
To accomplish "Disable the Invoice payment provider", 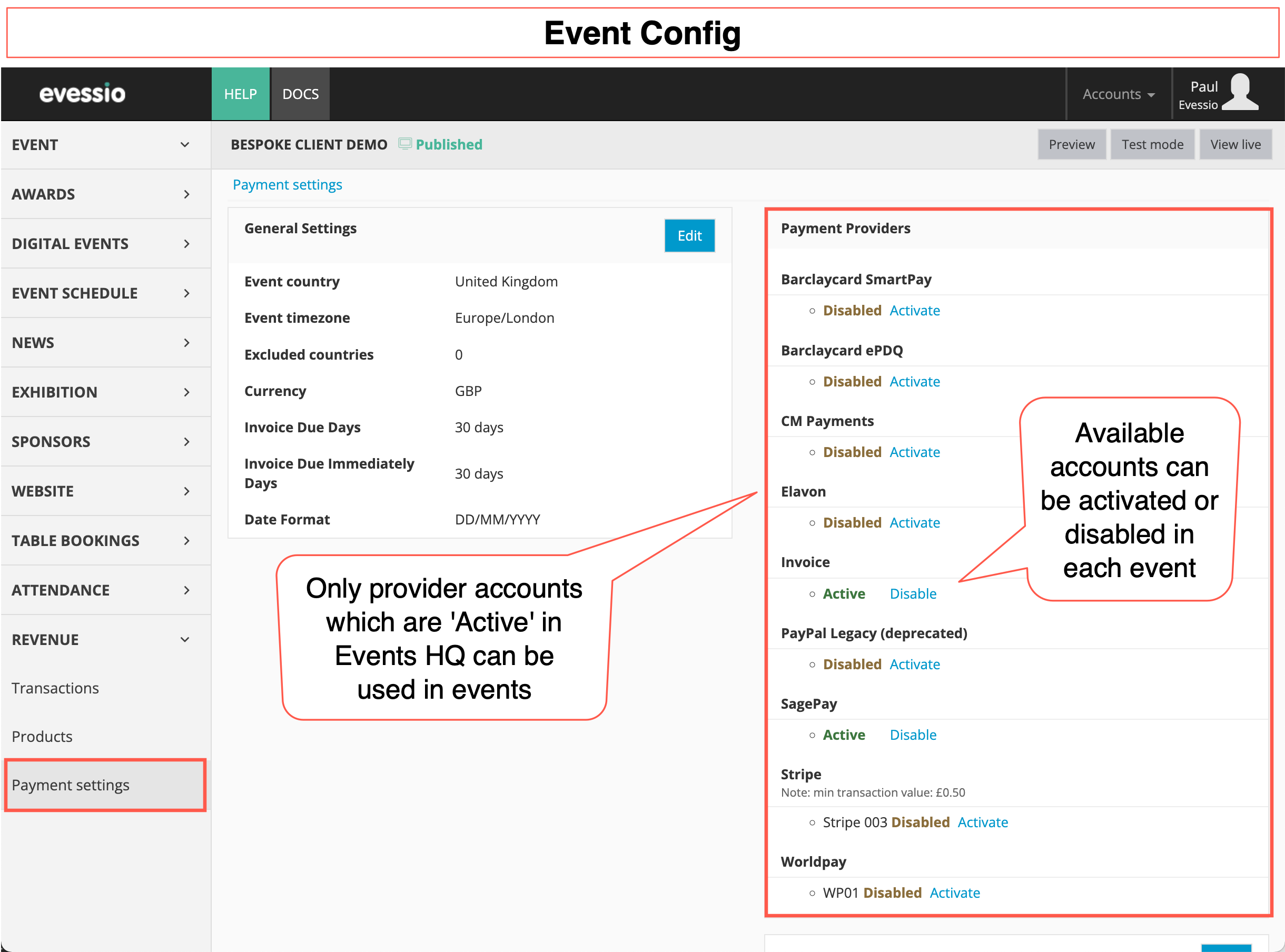I will click(x=913, y=593).
